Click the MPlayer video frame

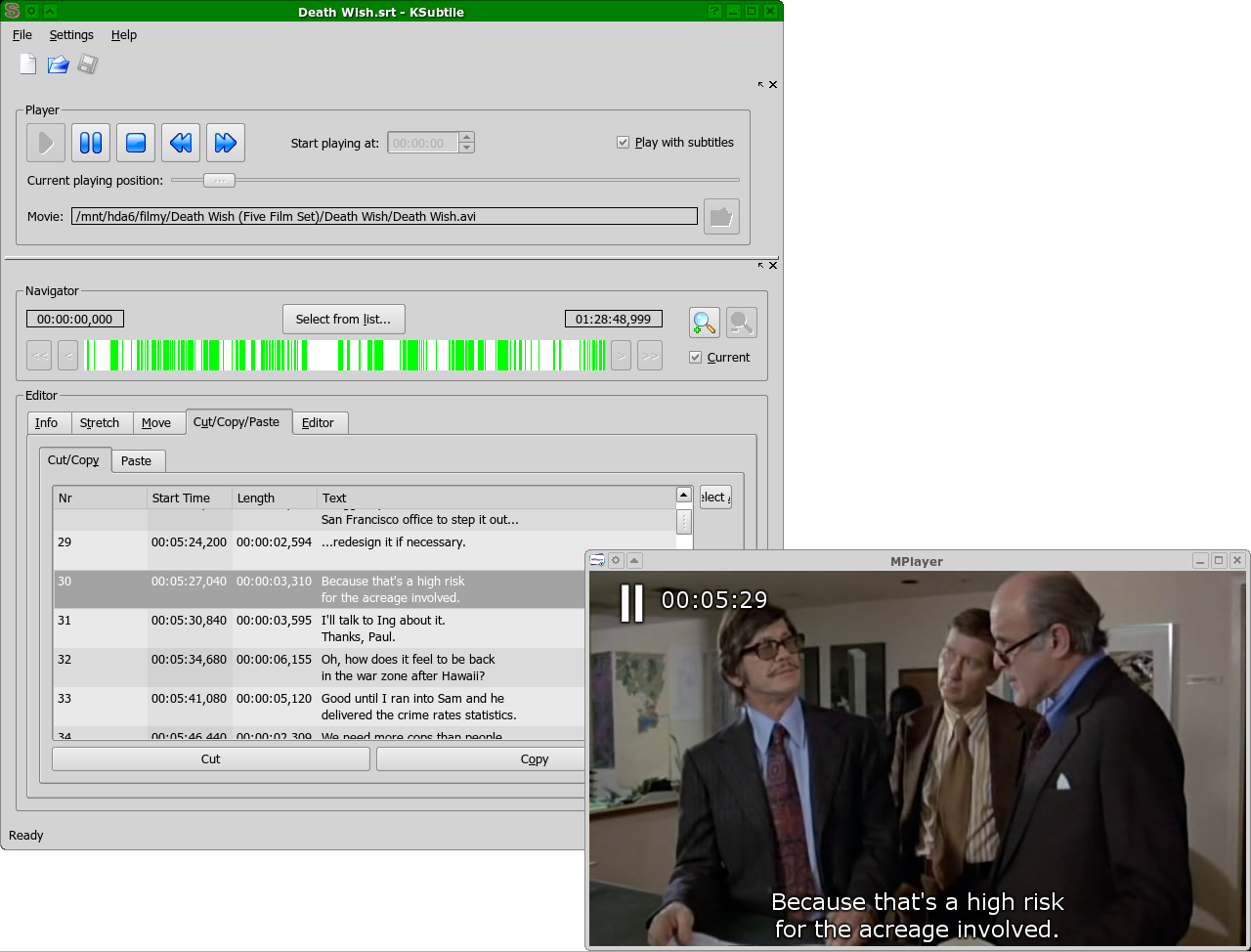tap(919, 758)
